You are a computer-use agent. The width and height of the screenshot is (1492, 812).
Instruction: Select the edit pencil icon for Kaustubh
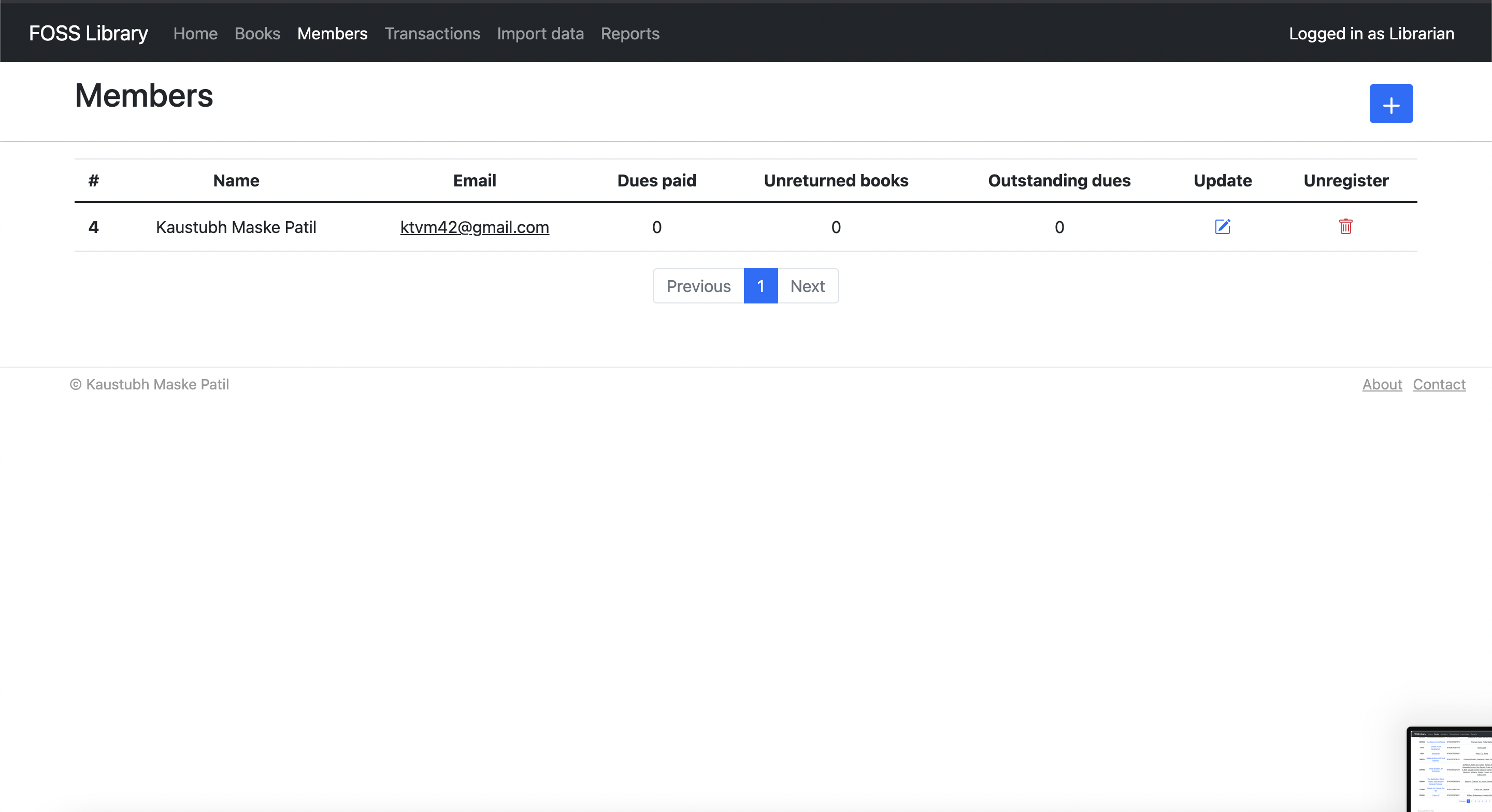(1222, 226)
